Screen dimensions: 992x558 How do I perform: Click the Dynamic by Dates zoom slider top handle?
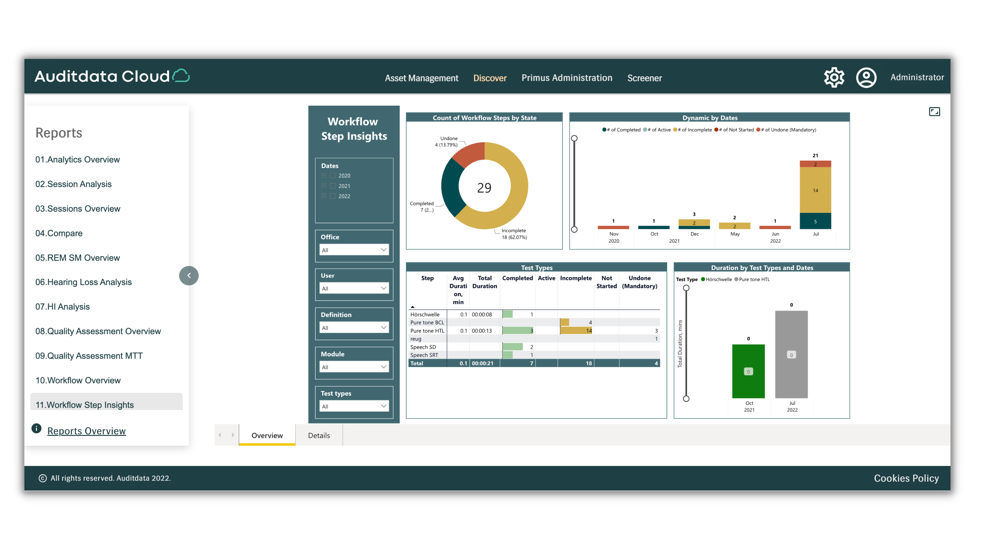click(x=574, y=139)
